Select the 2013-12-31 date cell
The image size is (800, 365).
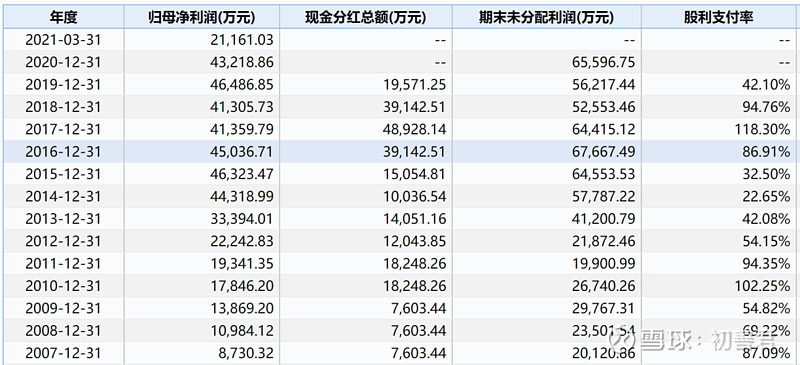coord(63,219)
